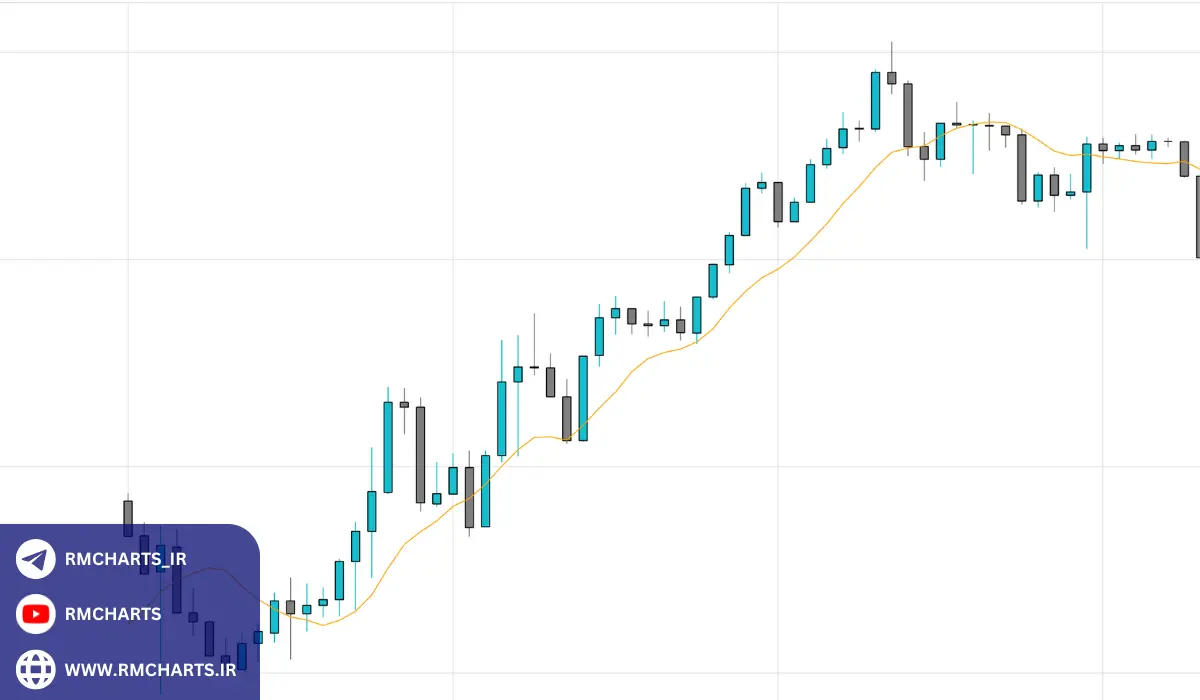Image resolution: width=1200 pixels, height=700 pixels.
Task: Select the doji with the tall upper wick mid-chart
Action: point(534,367)
